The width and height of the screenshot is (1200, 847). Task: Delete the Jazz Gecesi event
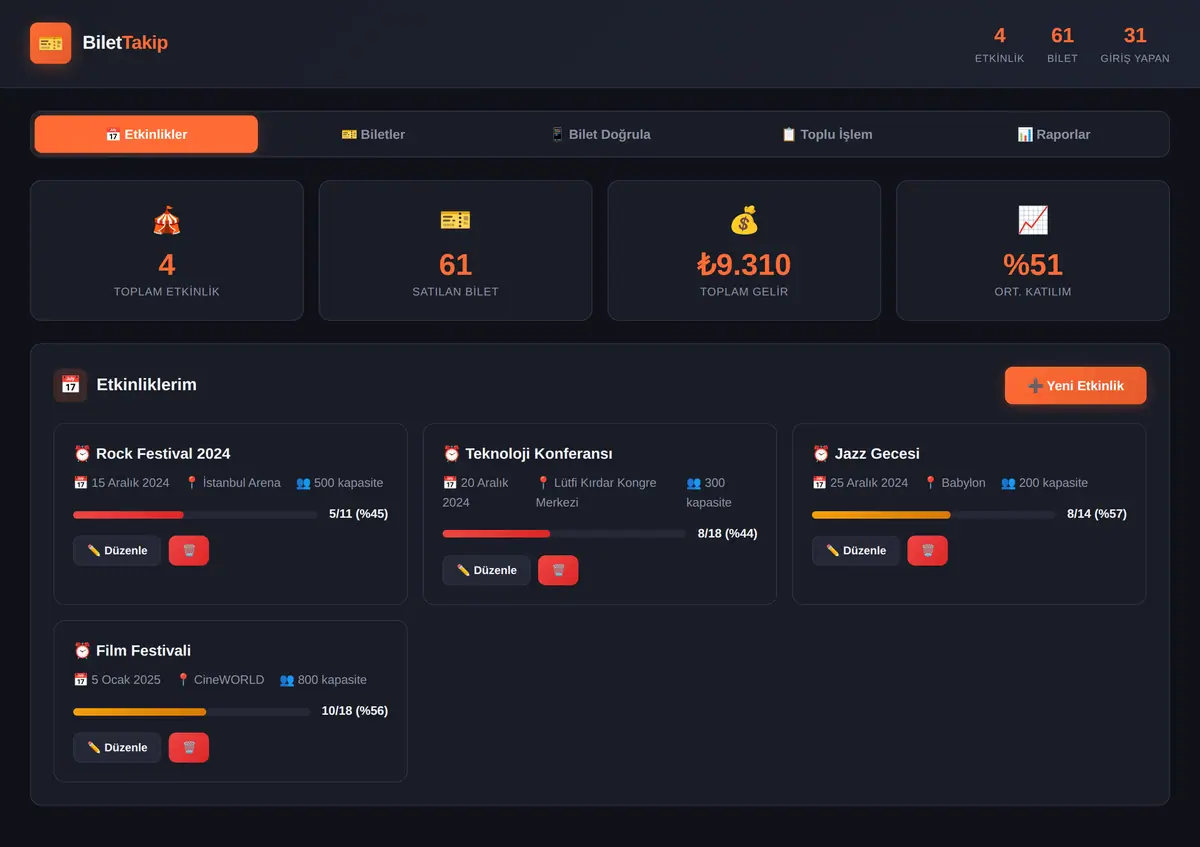(x=927, y=551)
